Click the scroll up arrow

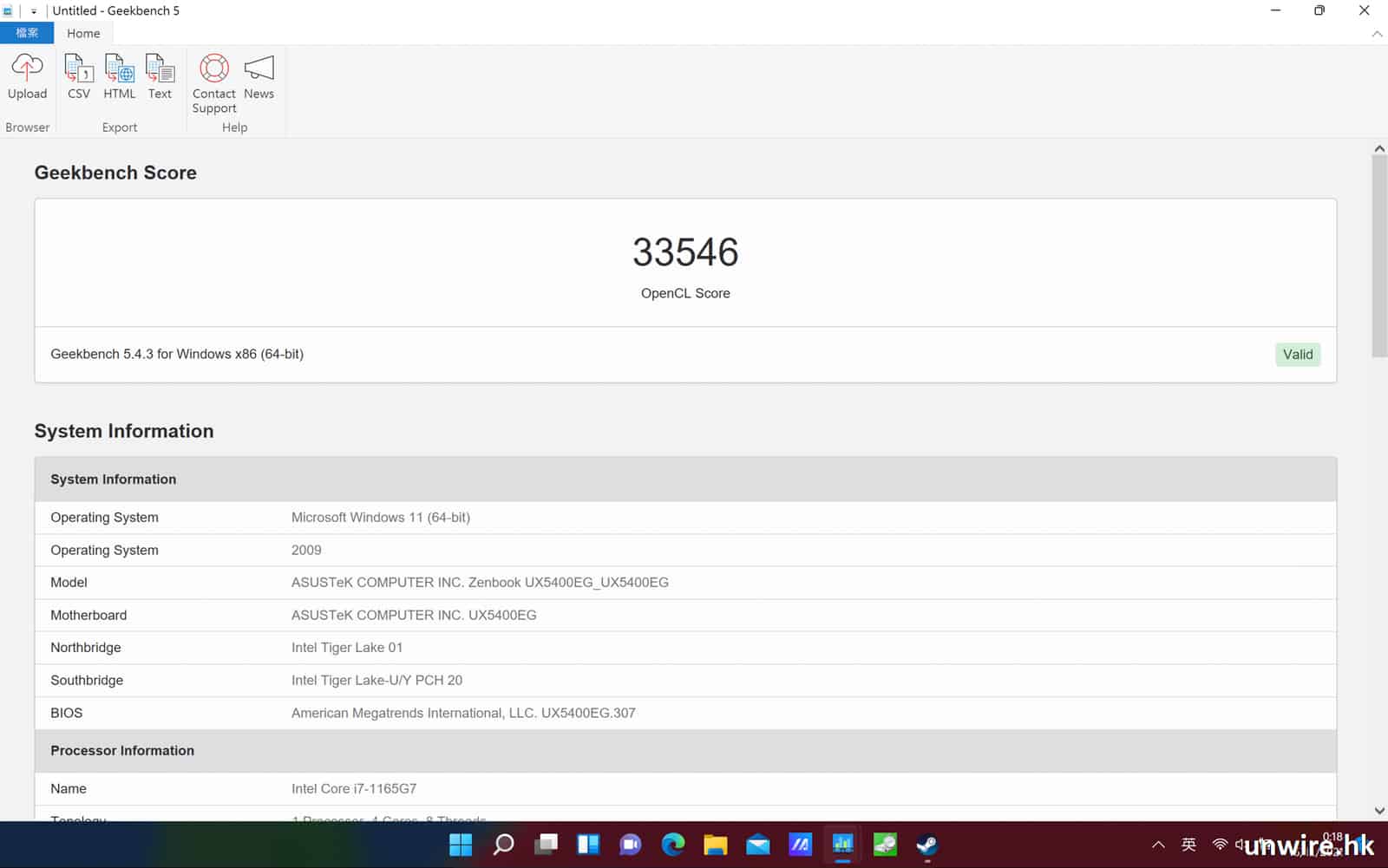1379,149
